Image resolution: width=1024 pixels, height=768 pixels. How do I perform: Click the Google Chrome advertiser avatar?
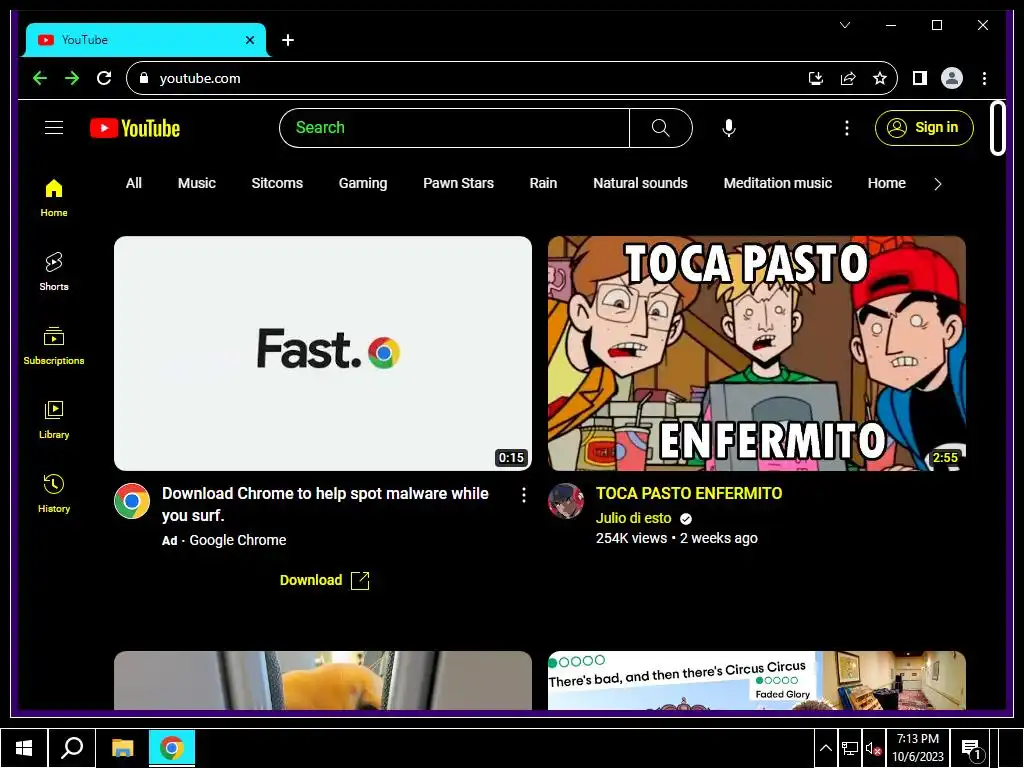point(132,501)
